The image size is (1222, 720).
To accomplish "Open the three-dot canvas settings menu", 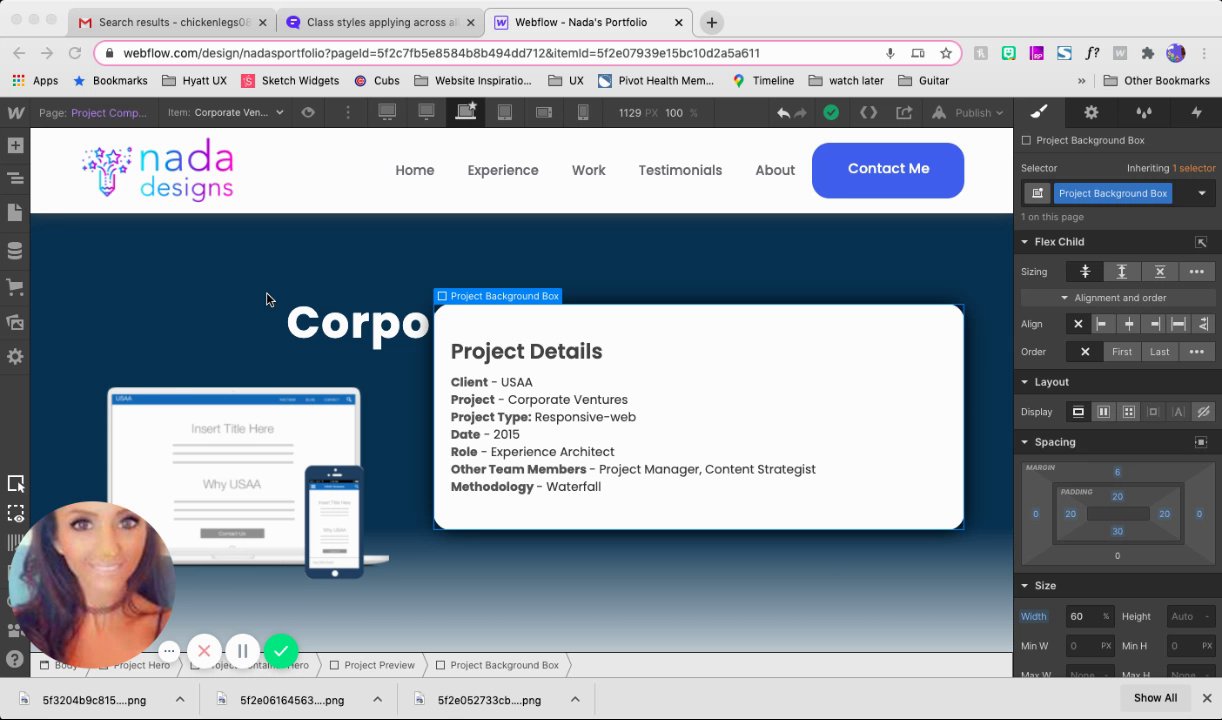I will tap(348, 113).
